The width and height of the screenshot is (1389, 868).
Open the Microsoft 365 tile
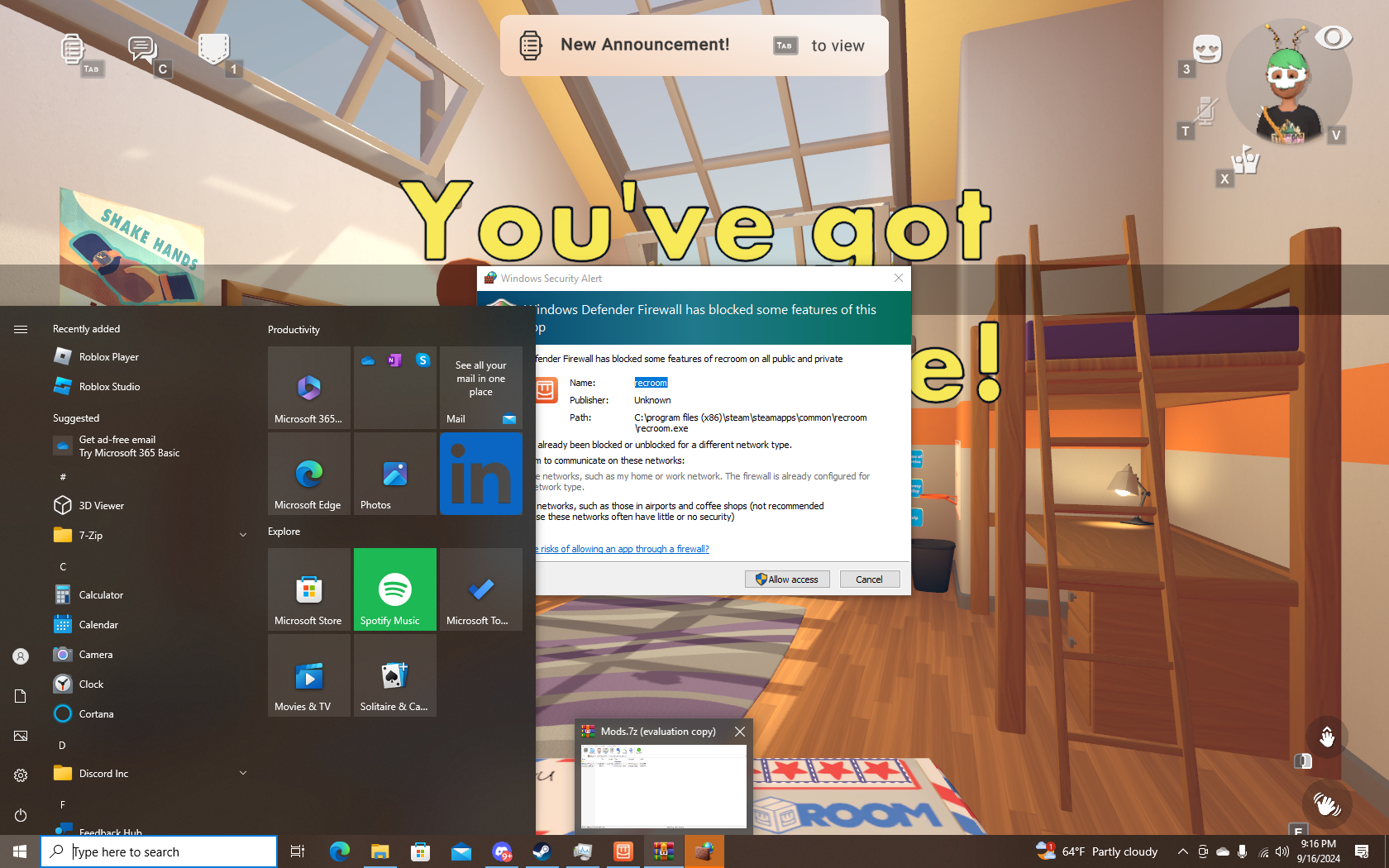tap(309, 388)
